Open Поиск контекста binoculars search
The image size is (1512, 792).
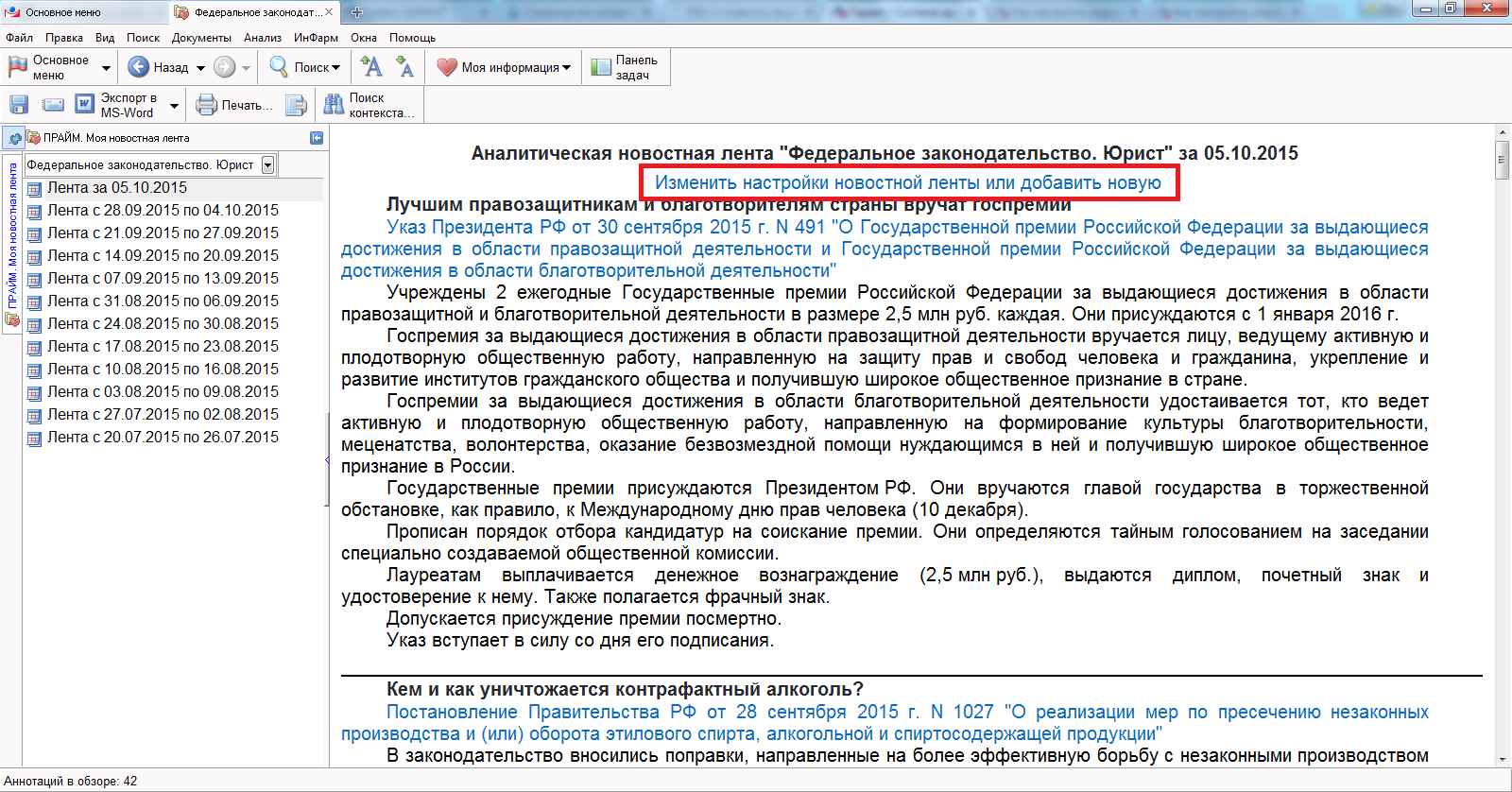[369, 105]
